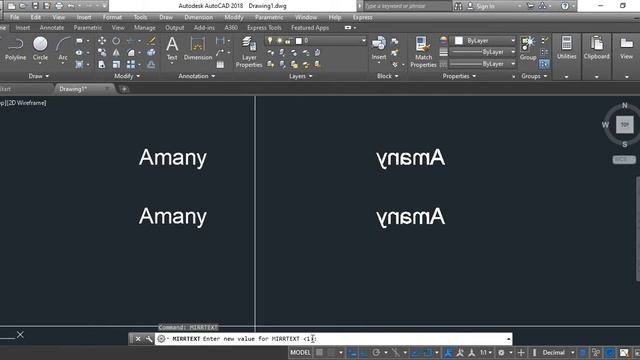This screenshot has width=640, height=360.
Task: Click the Copy tool in Modify panel
Action: pyautogui.click(x=102, y=53)
